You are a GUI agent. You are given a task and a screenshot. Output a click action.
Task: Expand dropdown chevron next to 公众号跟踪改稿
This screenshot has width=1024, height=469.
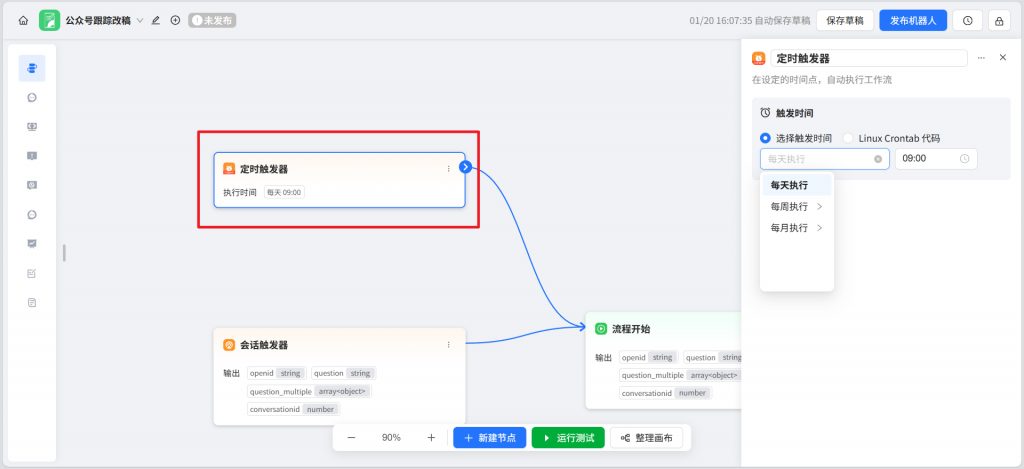pyautogui.click(x=140, y=20)
